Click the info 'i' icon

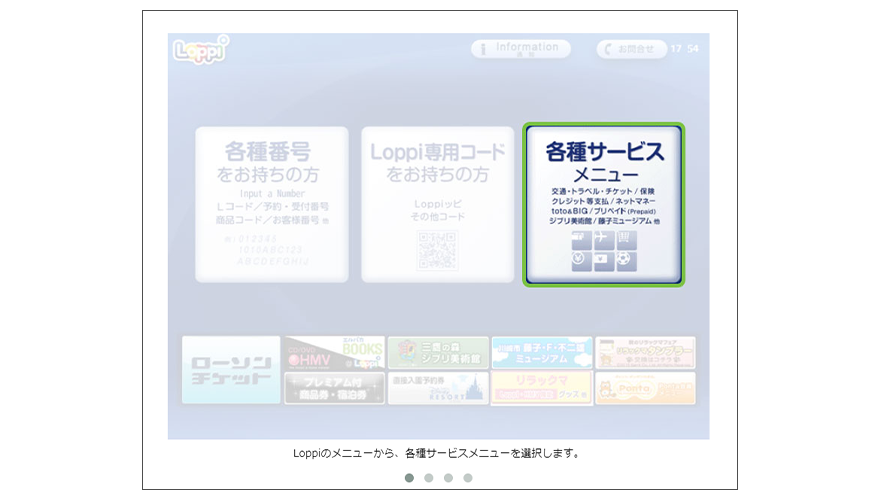[483, 49]
